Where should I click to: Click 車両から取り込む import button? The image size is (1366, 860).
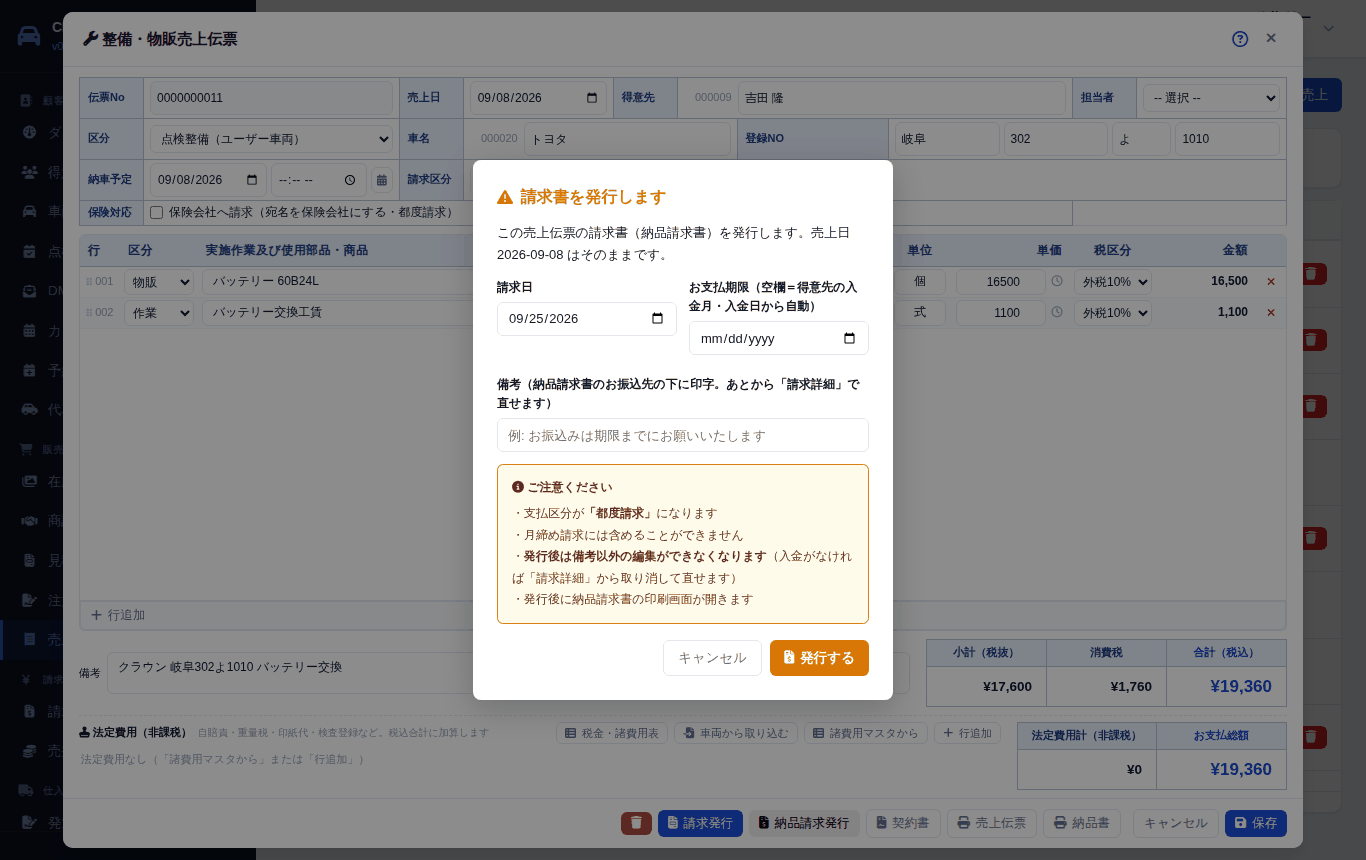(x=736, y=733)
